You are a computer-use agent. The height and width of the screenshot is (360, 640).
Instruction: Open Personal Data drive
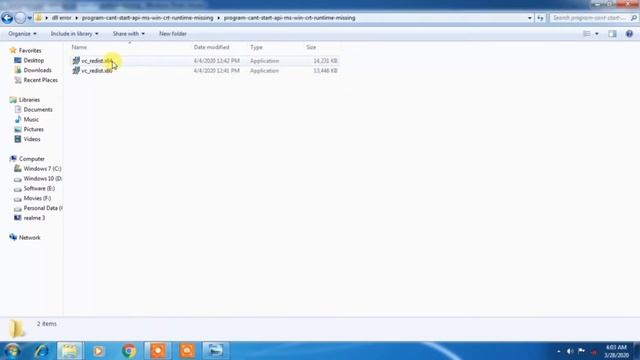click(x=42, y=208)
